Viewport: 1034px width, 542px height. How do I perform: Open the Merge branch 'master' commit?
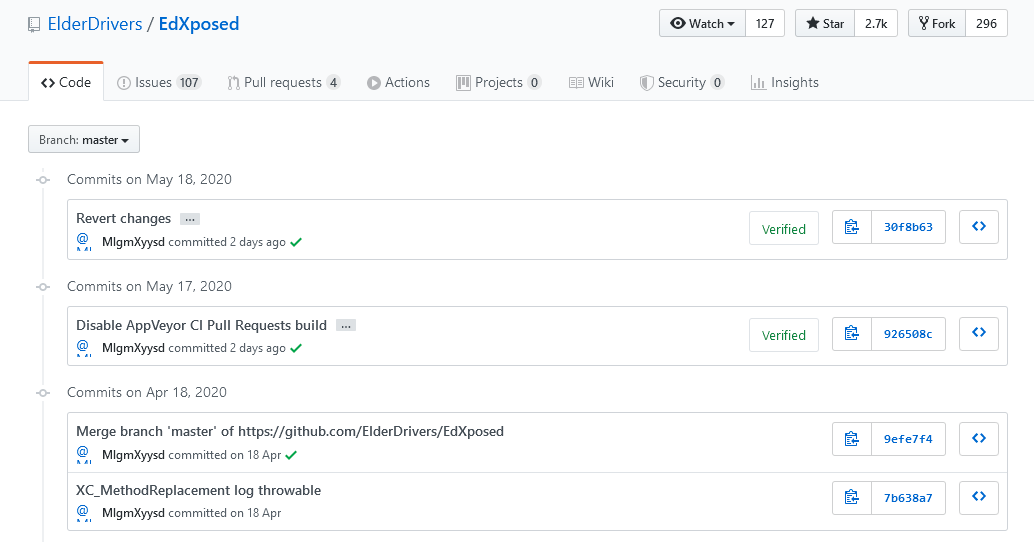click(289, 431)
